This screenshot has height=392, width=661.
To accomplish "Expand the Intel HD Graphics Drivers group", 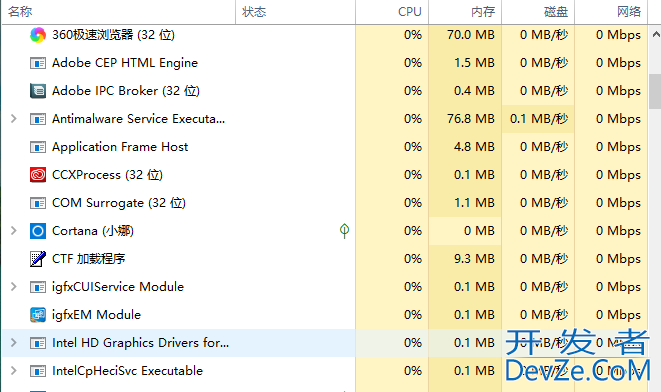I will 13,343.
